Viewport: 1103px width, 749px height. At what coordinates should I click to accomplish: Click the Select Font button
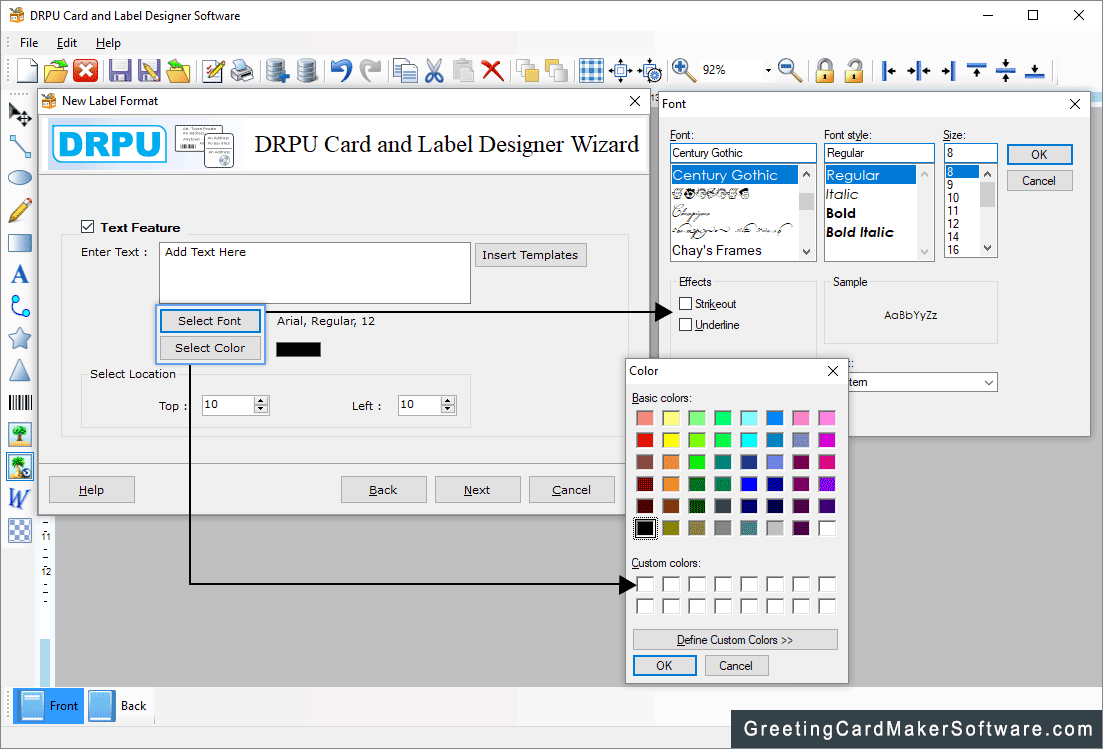tap(210, 321)
